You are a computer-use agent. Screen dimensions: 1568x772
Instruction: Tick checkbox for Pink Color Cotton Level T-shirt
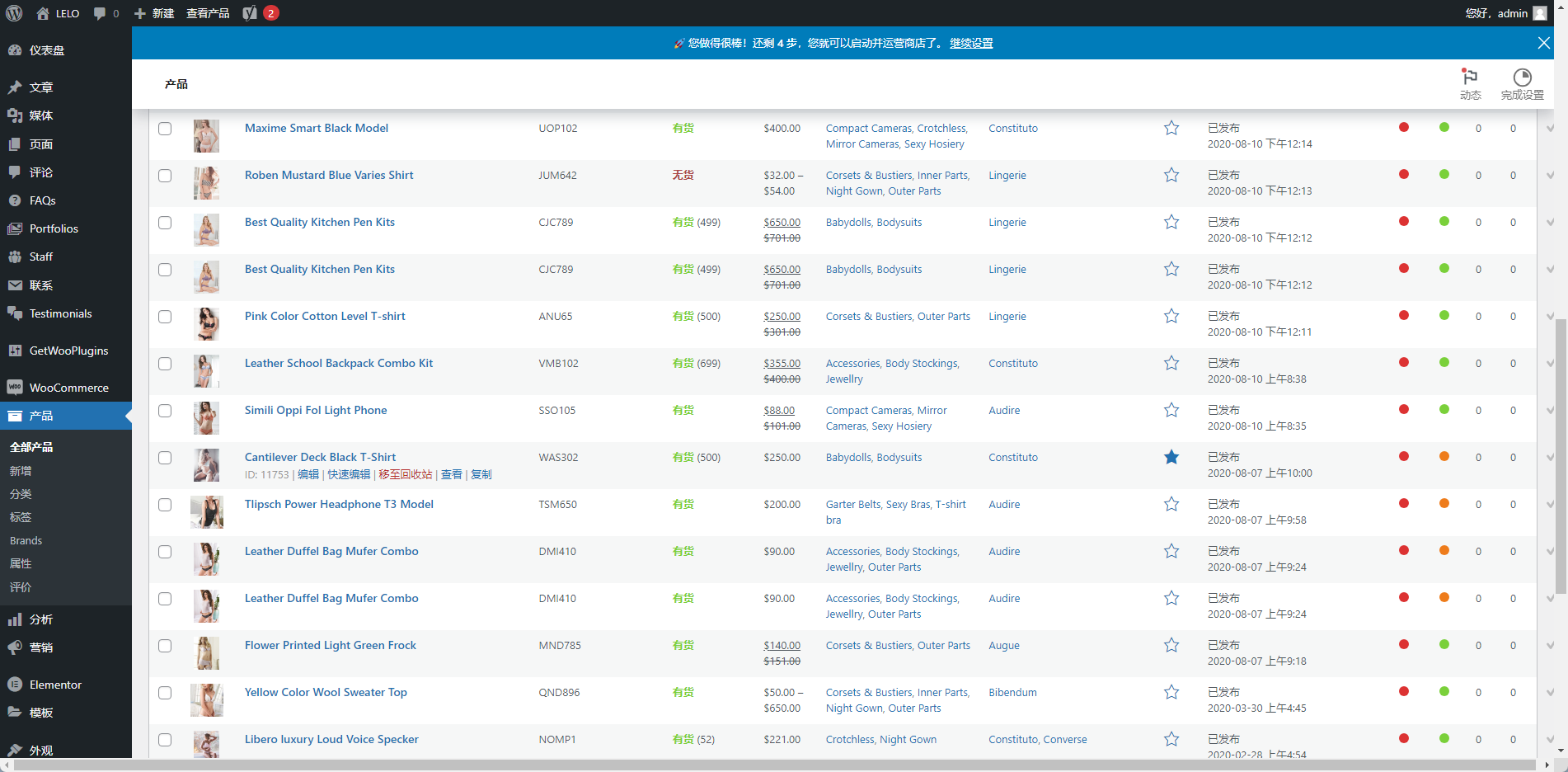pos(165,317)
